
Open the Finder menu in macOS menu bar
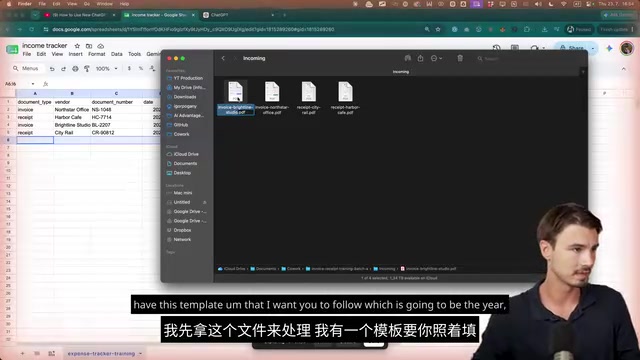coord(24,4)
